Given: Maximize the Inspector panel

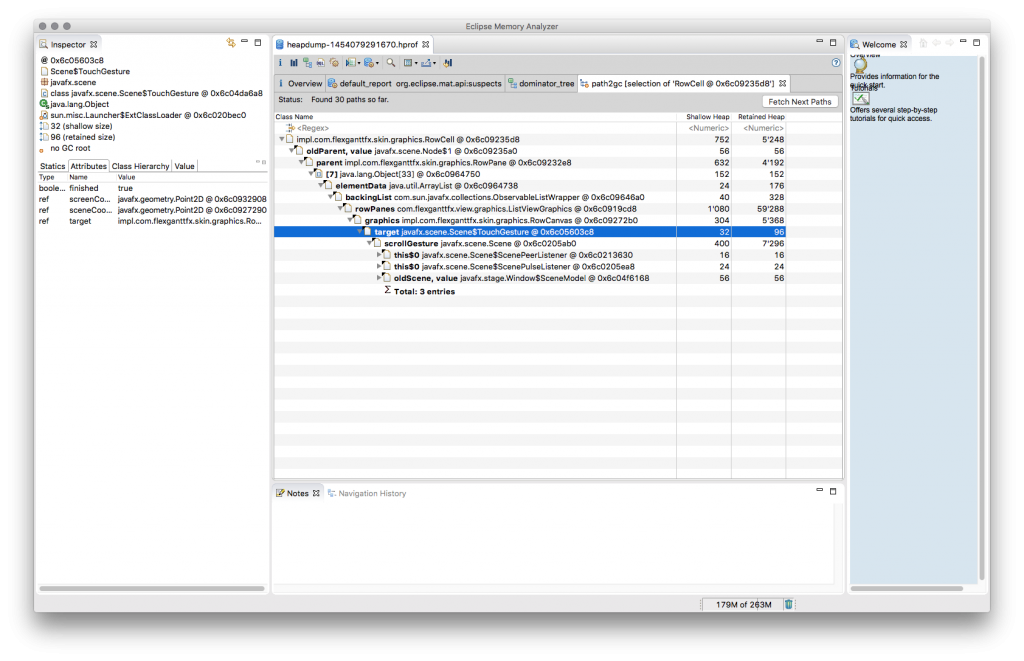Looking at the screenshot, I should click(x=258, y=42).
